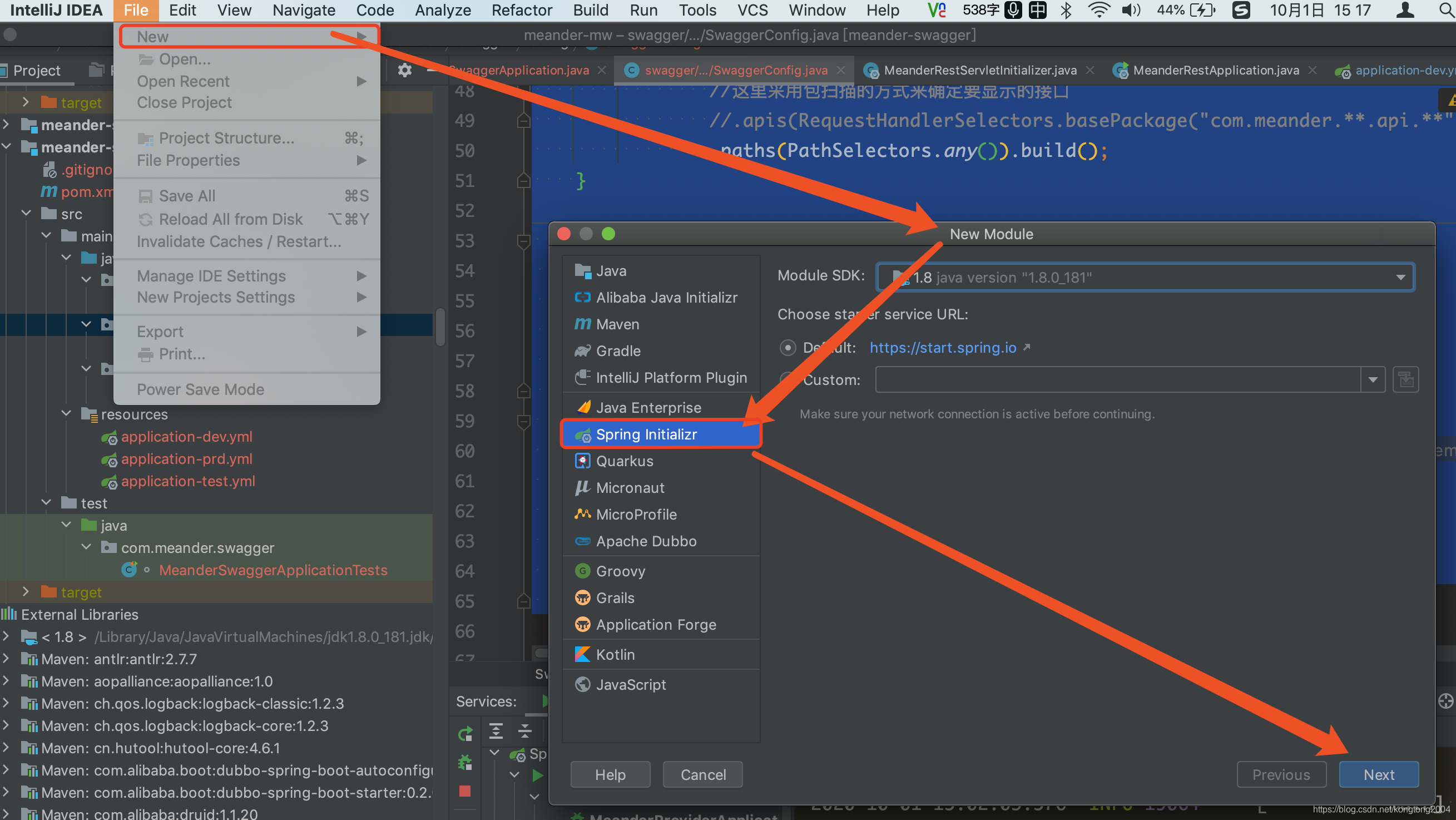Click the Next button
This screenshot has height=820, width=1456.
tap(1379, 774)
